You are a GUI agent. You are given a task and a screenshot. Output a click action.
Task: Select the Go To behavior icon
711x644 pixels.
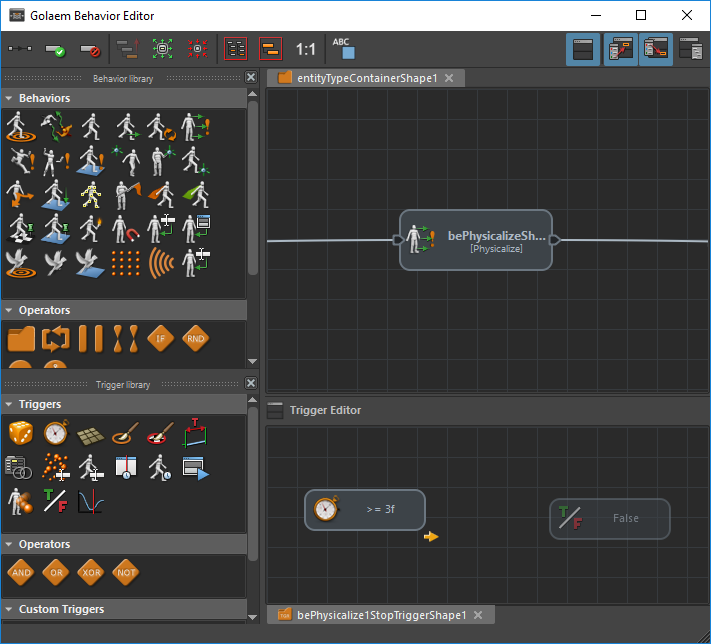pyautogui.click(x=20, y=127)
